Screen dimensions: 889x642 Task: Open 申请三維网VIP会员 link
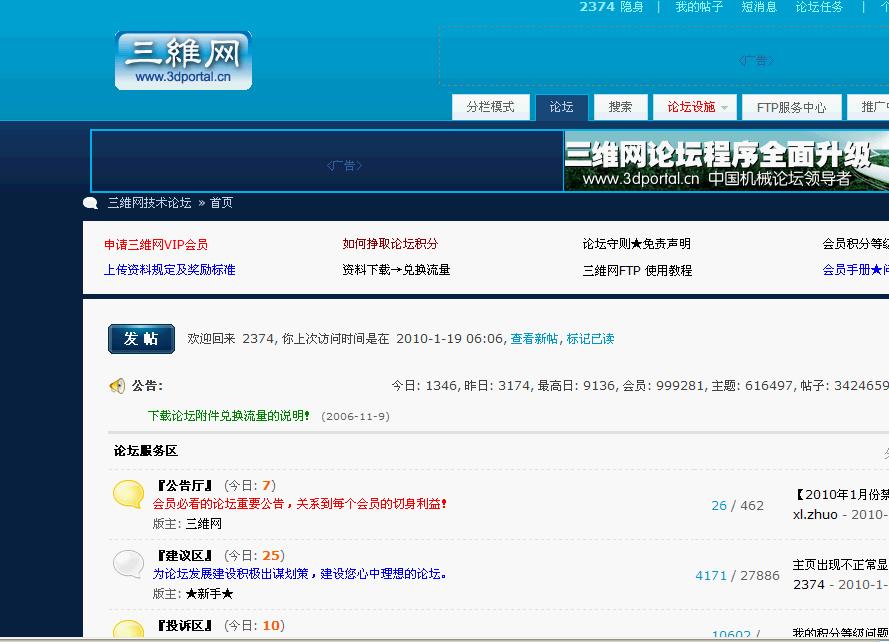[156, 244]
